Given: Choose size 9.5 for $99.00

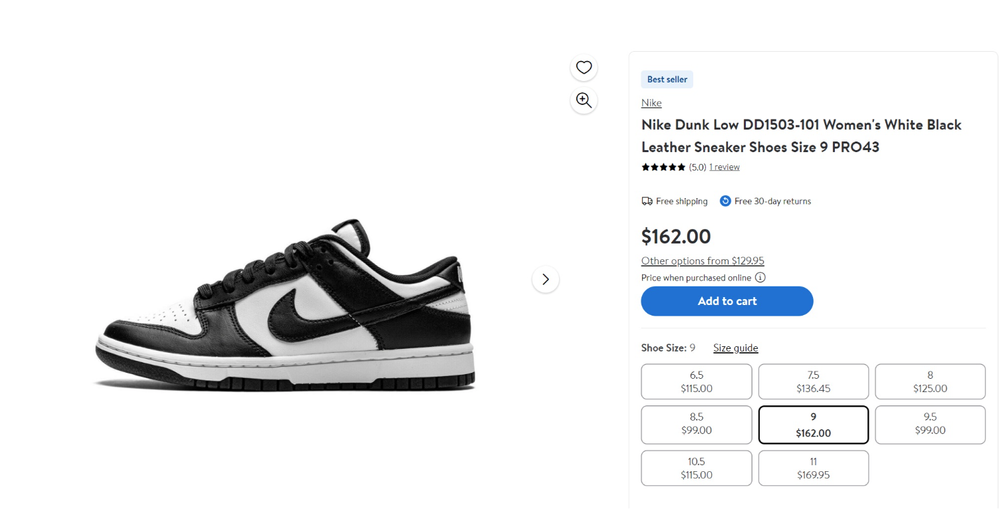Looking at the screenshot, I should tap(930, 424).
